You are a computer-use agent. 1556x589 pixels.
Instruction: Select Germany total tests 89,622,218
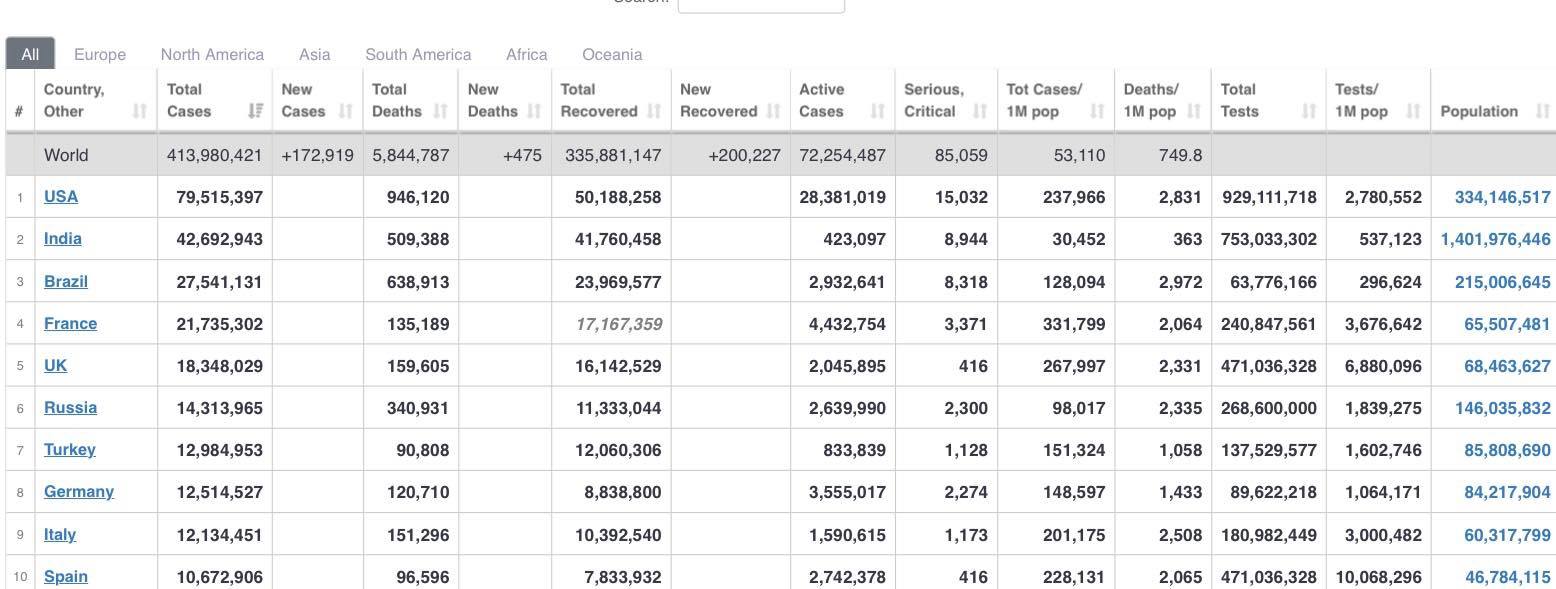click(x=1274, y=492)
